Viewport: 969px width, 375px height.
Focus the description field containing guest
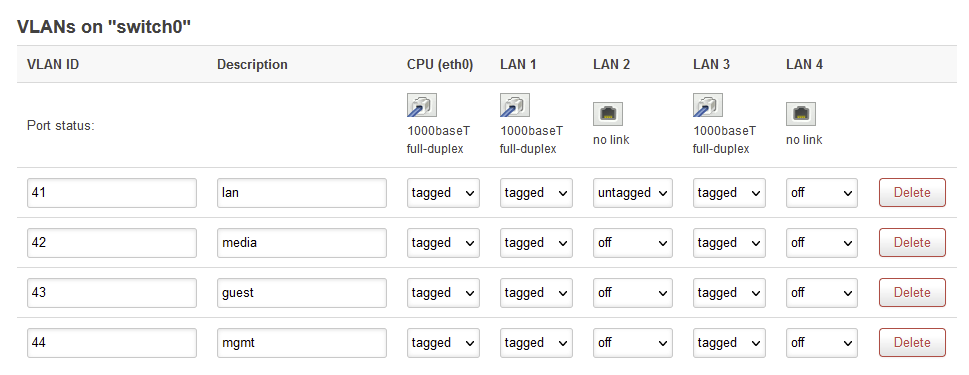[302, 293]
